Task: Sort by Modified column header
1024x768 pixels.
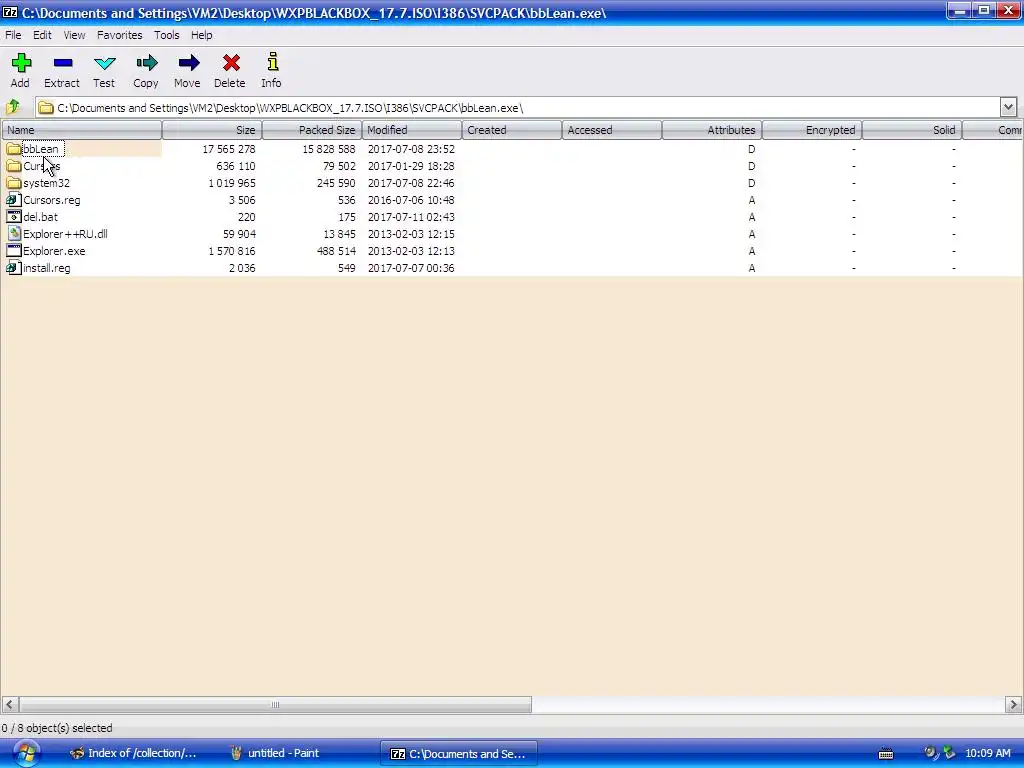Action: (x=412, y=130)
